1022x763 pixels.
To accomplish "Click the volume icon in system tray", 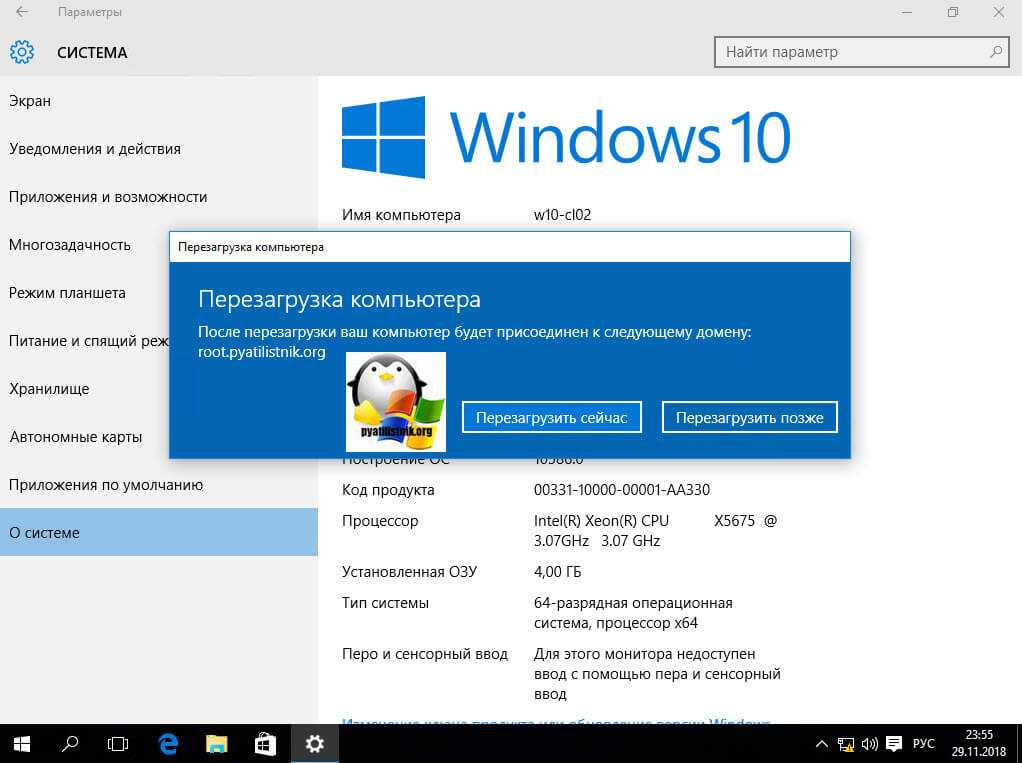I will pyautogui.click(x=869, y=744).
